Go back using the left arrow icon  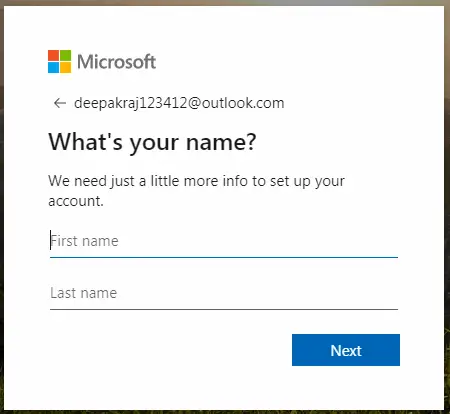pyautogui.click(x=60, y=103)
